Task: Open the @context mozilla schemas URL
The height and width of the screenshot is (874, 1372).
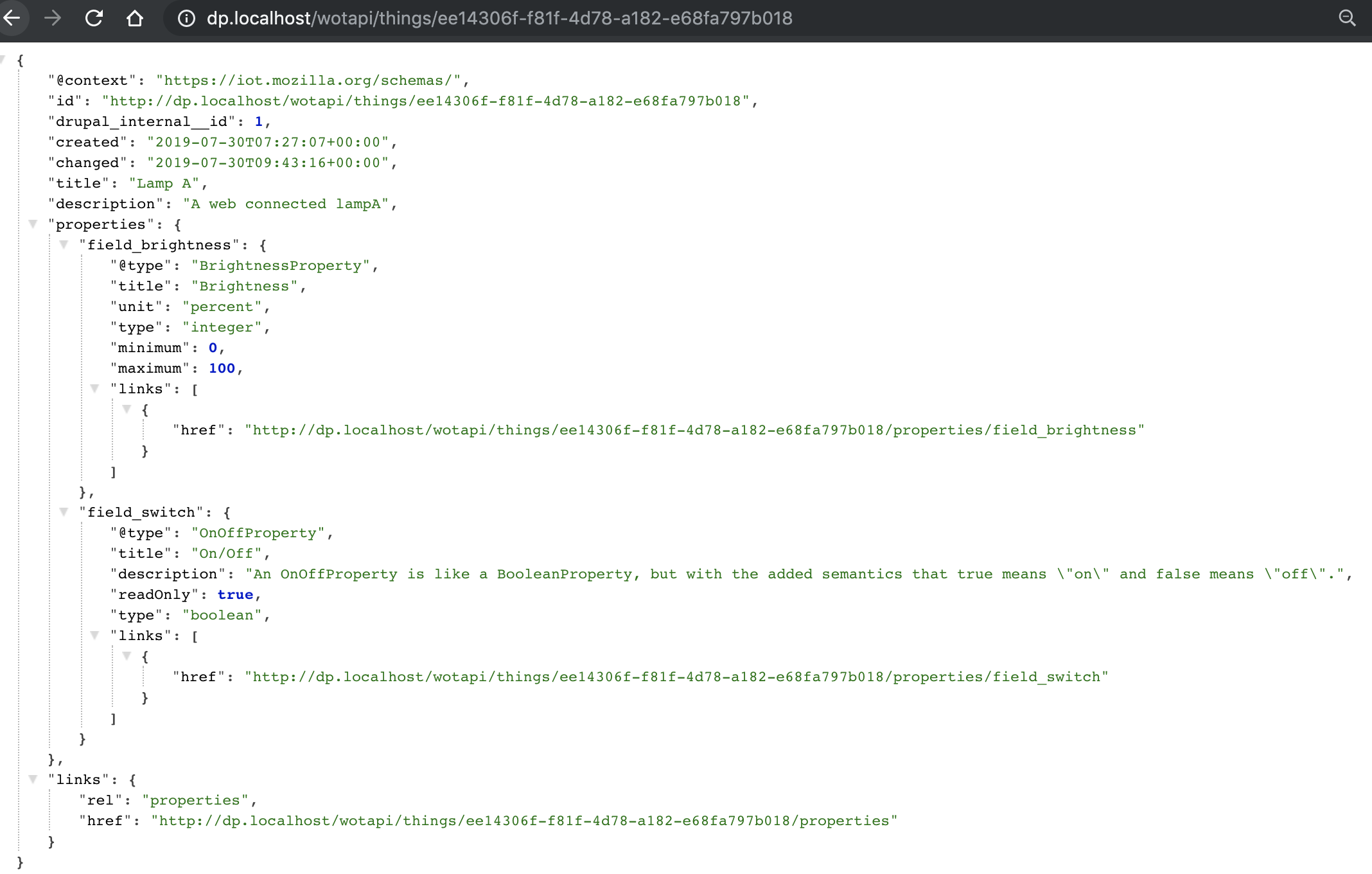Action: (308, 80)
